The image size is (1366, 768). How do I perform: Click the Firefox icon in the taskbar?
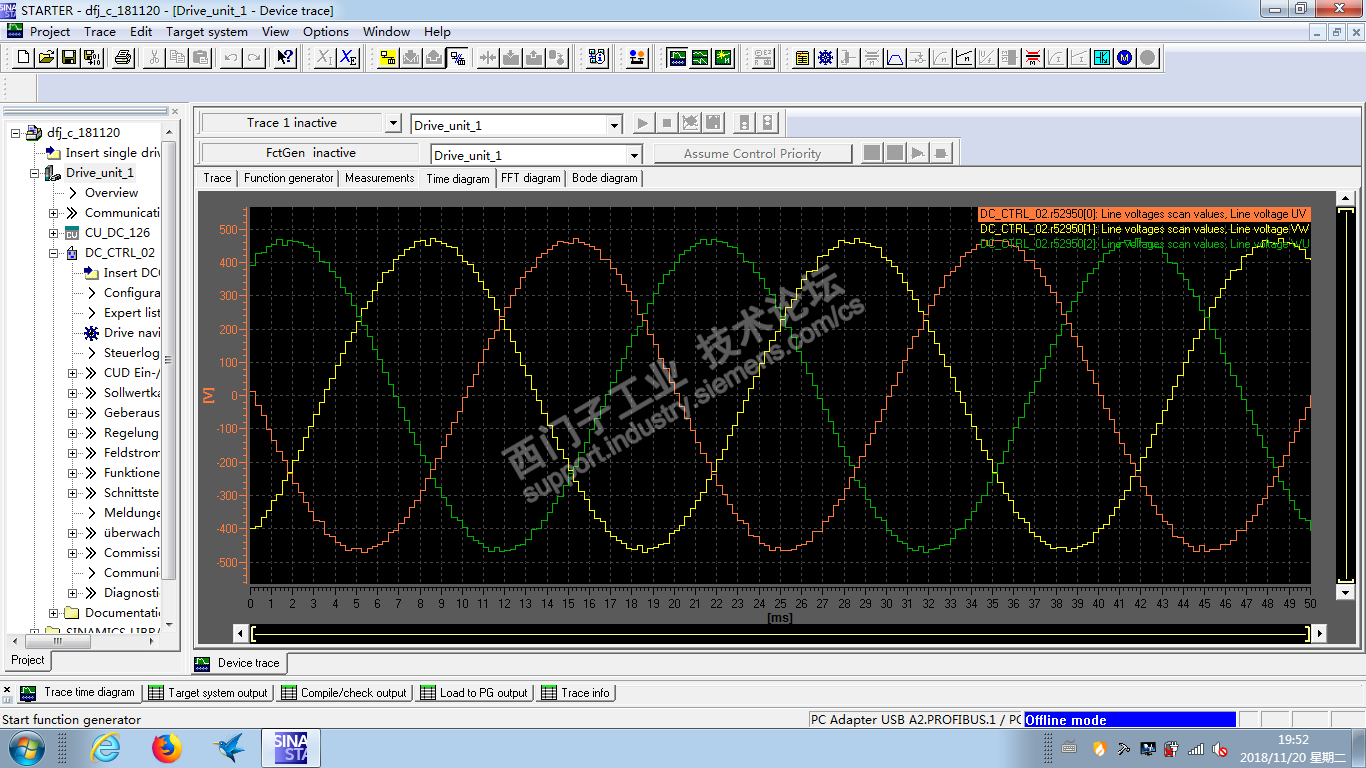(167, 747)
